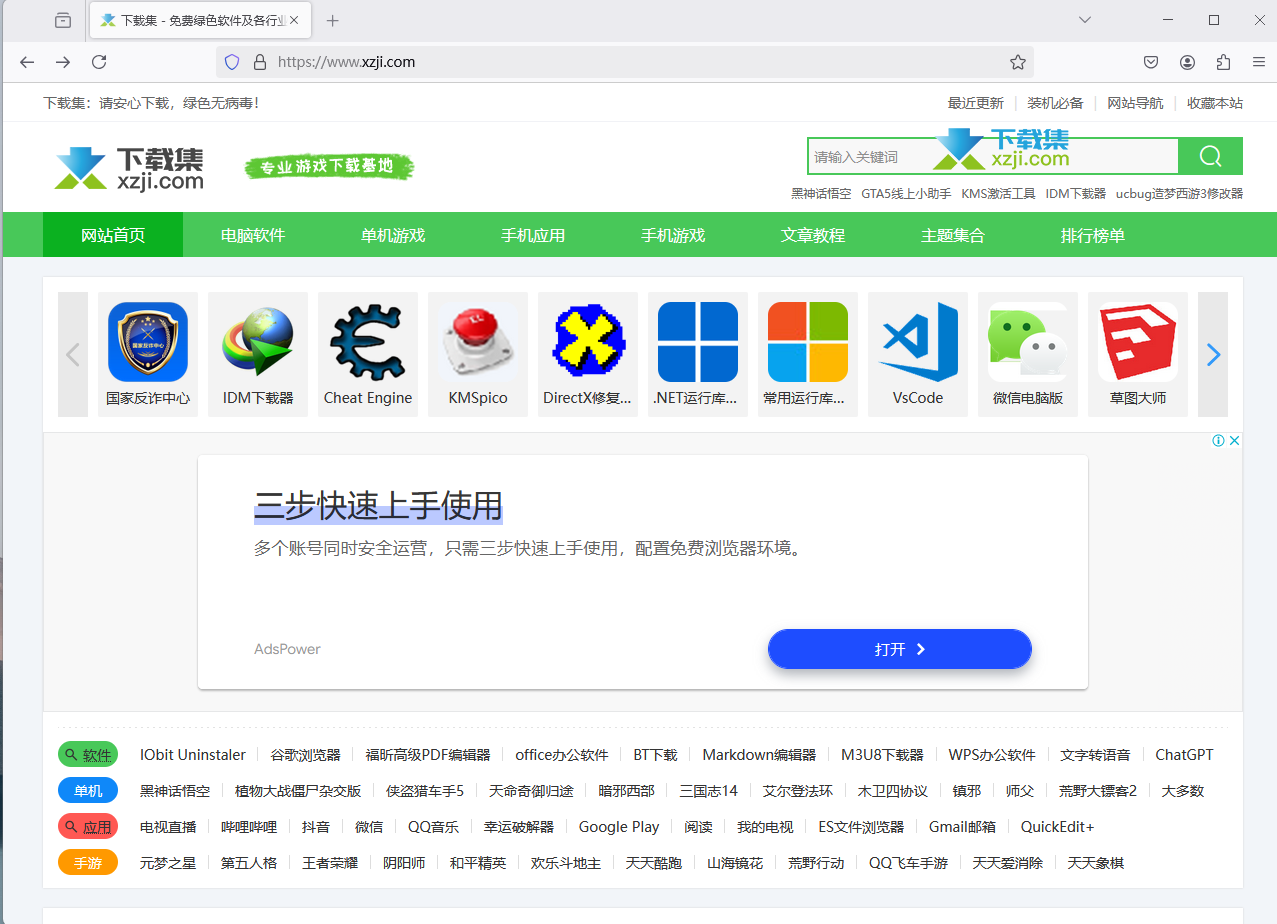Show previous apps with the left carousel arrow
Screen dimensions: 1277x924
[73, 354]
